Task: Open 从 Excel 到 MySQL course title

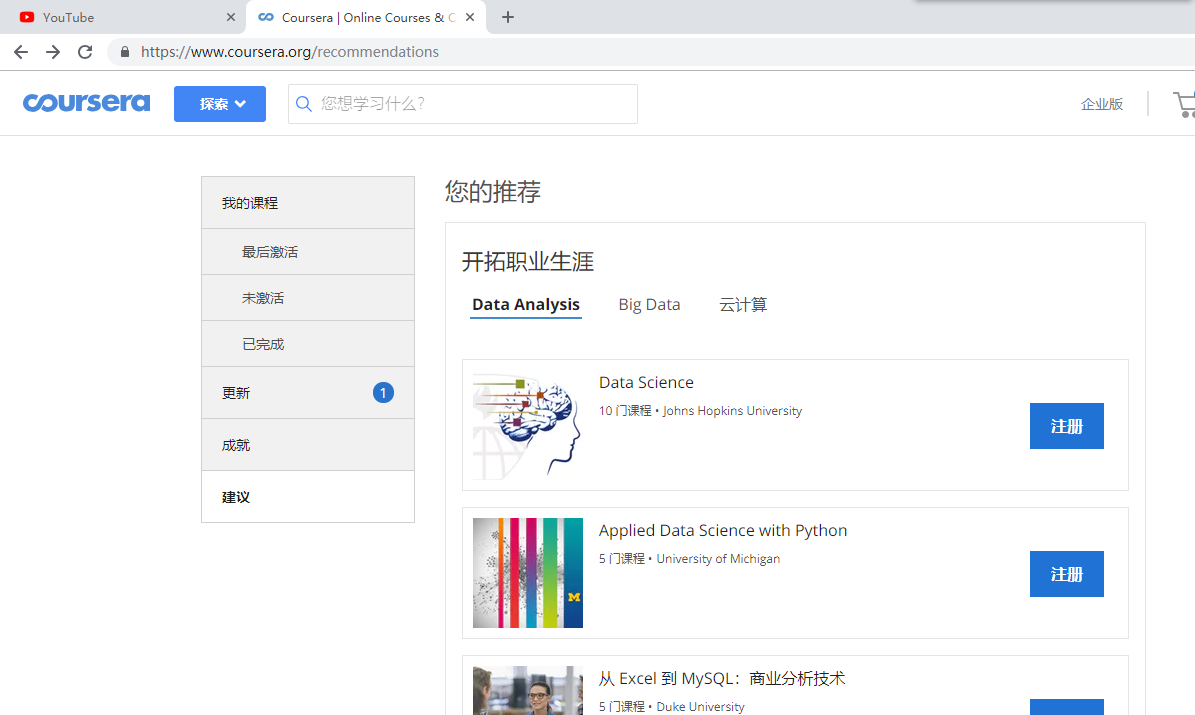Action: pyautogui.click(x=722, y=678)
